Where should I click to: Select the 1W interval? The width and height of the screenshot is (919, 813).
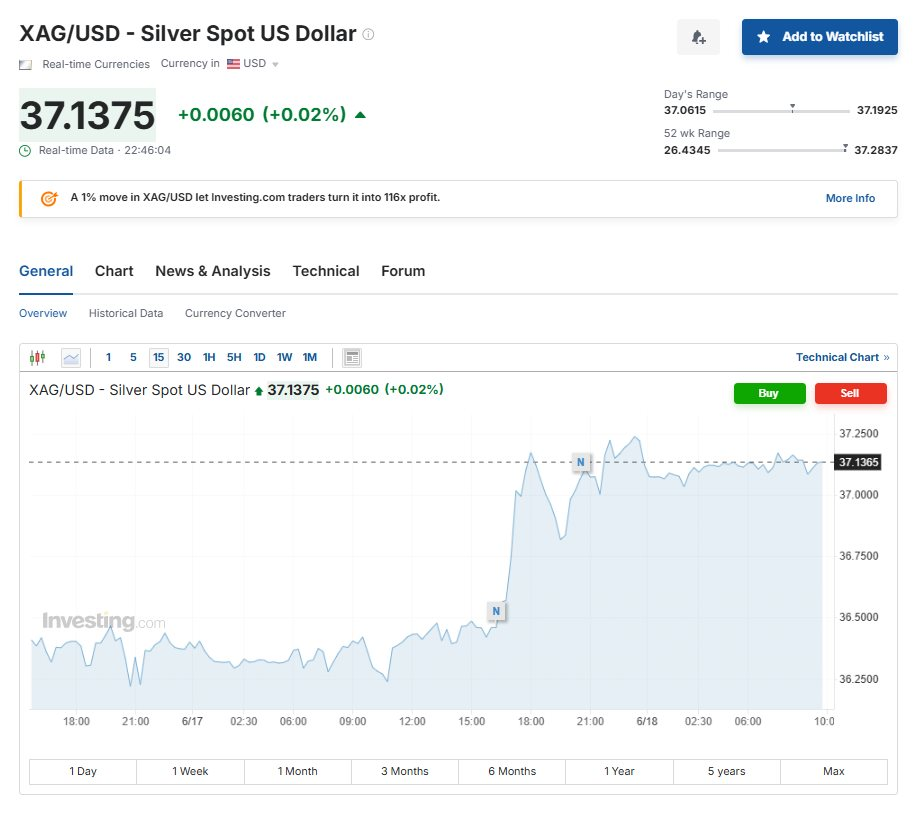[x=284, y=357]
